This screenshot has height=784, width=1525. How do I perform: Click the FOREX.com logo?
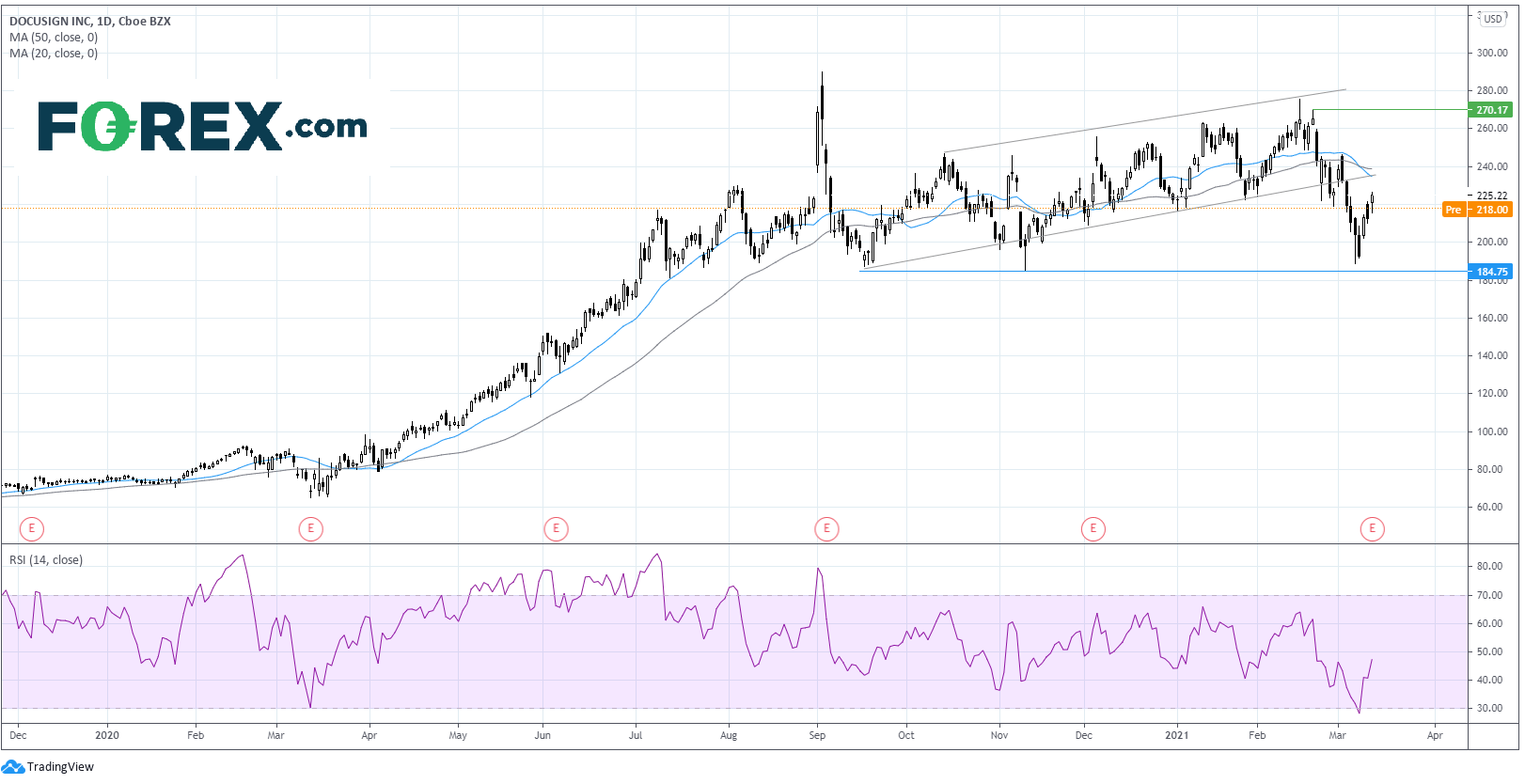coord(203,127)
